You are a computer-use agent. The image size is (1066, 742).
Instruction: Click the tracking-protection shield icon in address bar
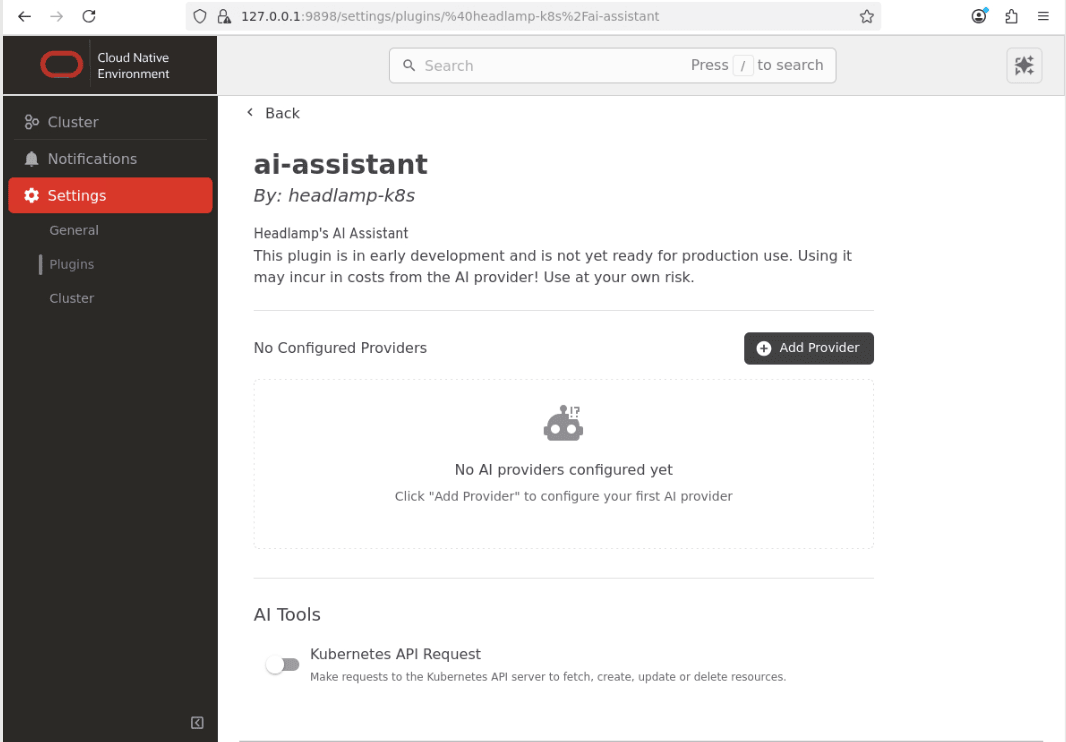199,16
